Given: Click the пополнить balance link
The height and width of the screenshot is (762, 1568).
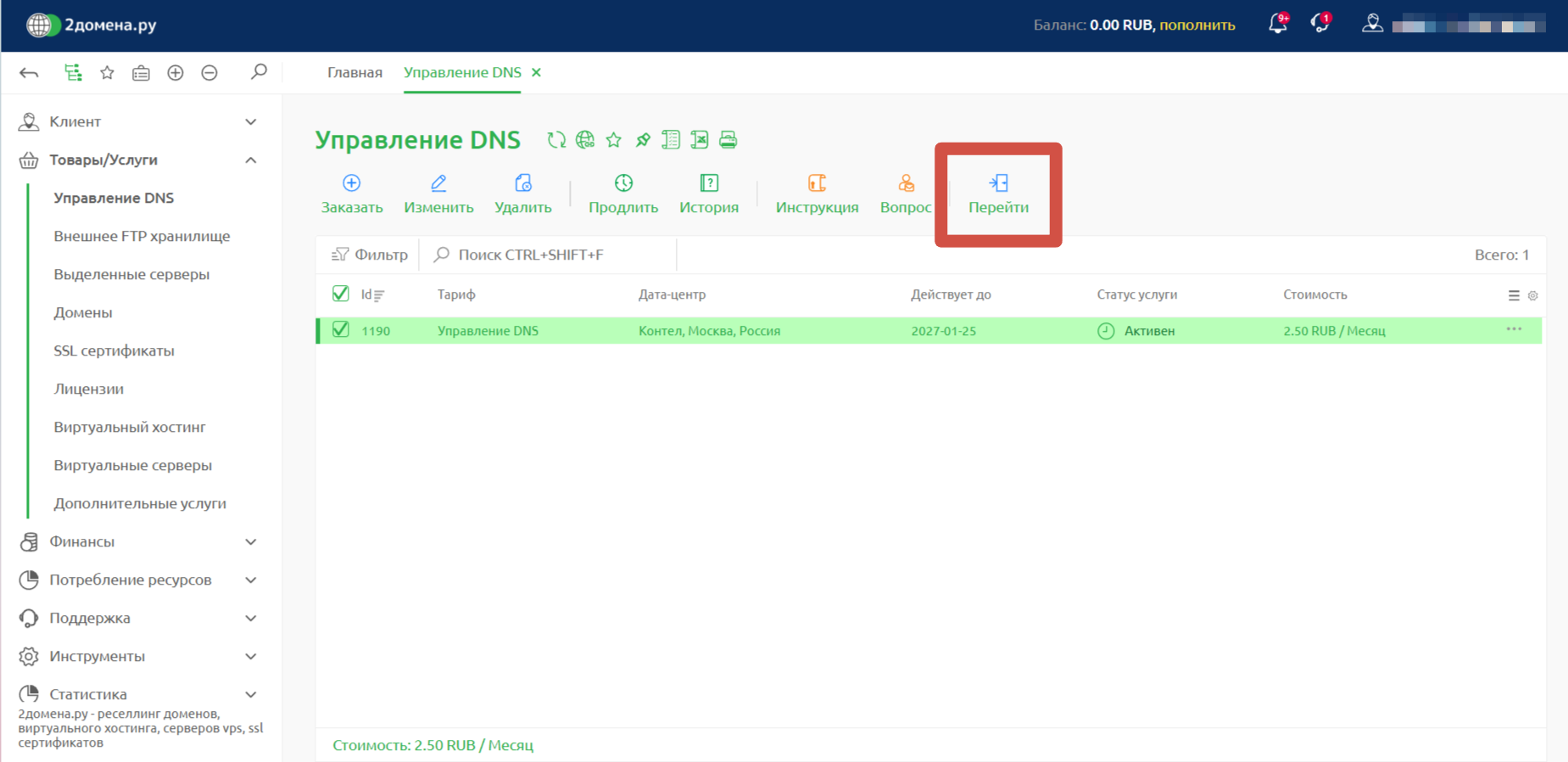Looking at the screenshot, I should tap(1197, 25).
